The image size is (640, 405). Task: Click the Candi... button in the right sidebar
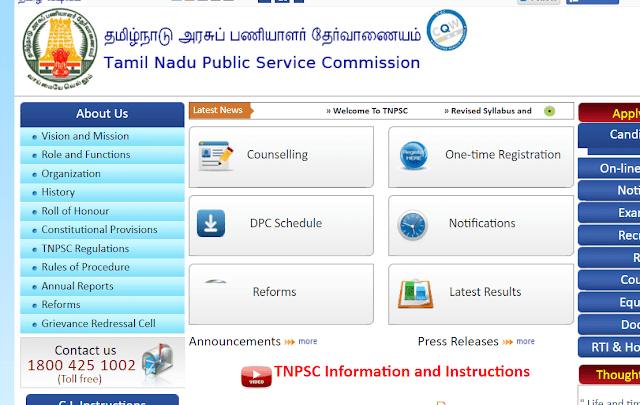[609, 136]
